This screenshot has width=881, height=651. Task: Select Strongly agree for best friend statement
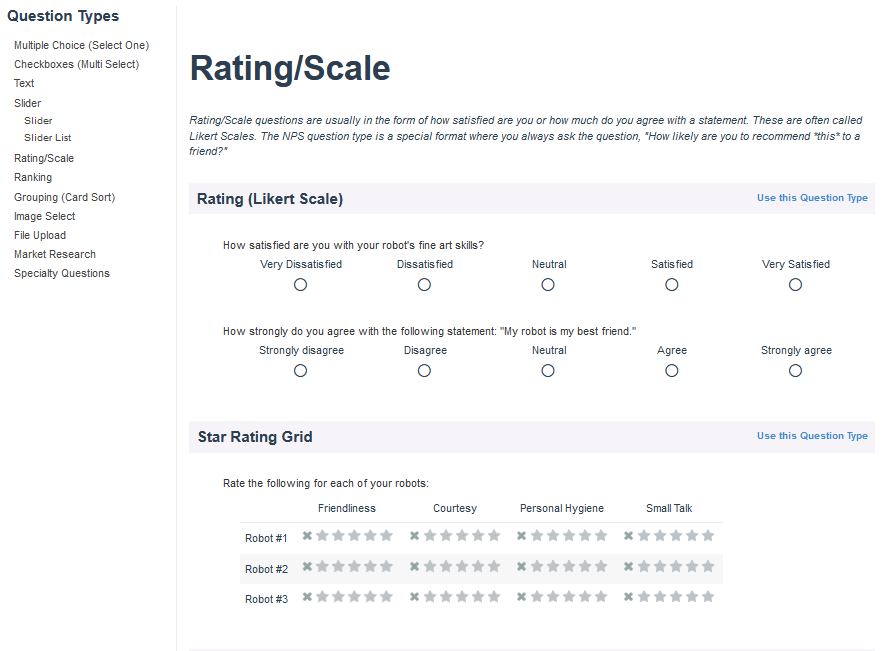click(x=796, y=371)
